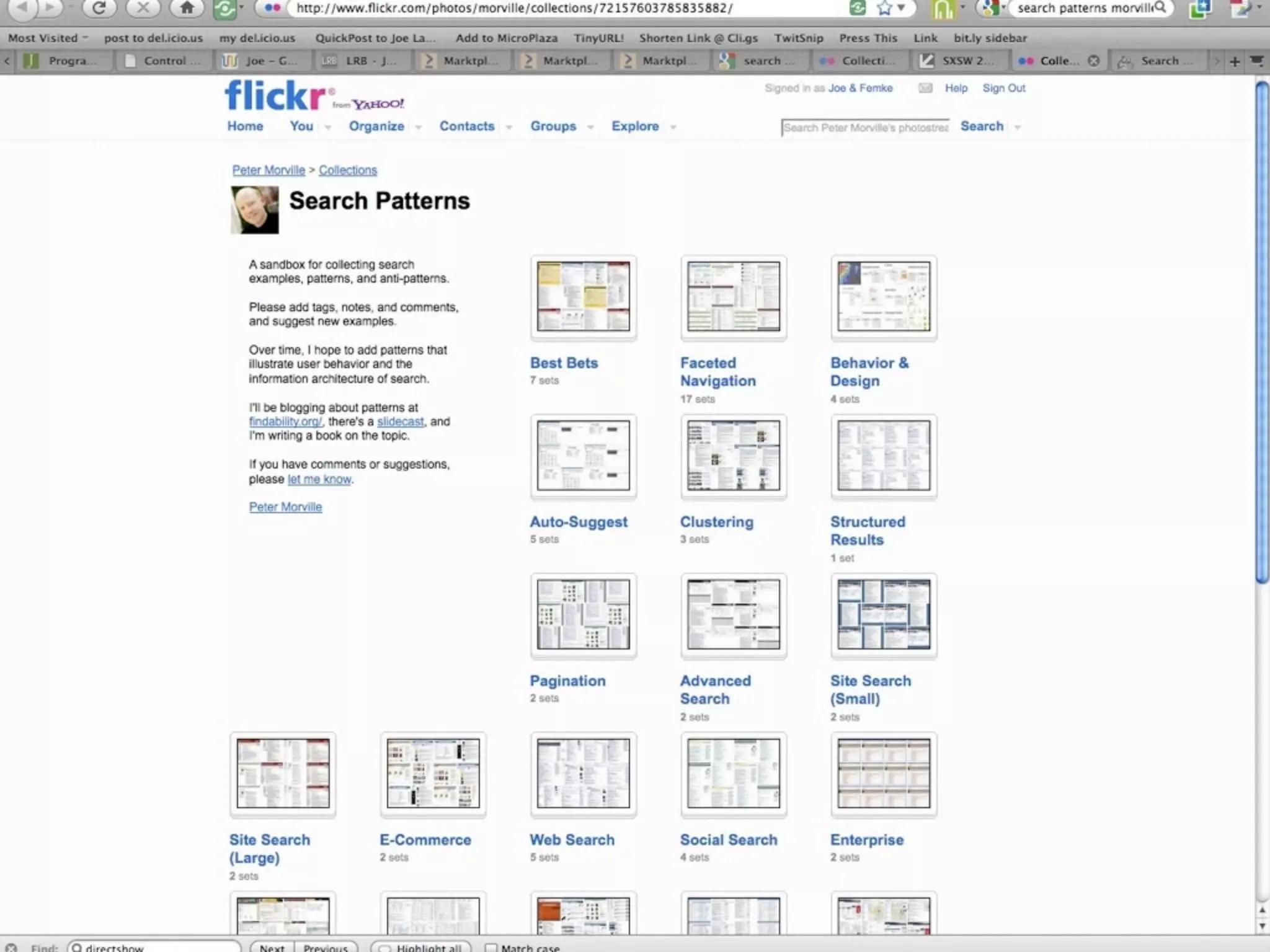Image resolution: width=1270 pixels, height=952 pixels.
Task: Expand the Contacts dropdown arrow
Action: pos(509,127)
